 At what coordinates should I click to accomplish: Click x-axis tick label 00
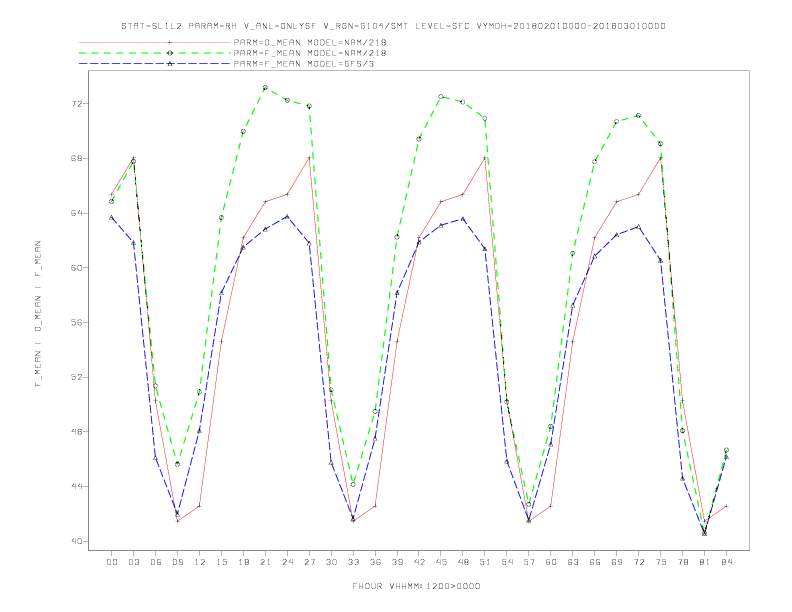[x=112, y=562]
